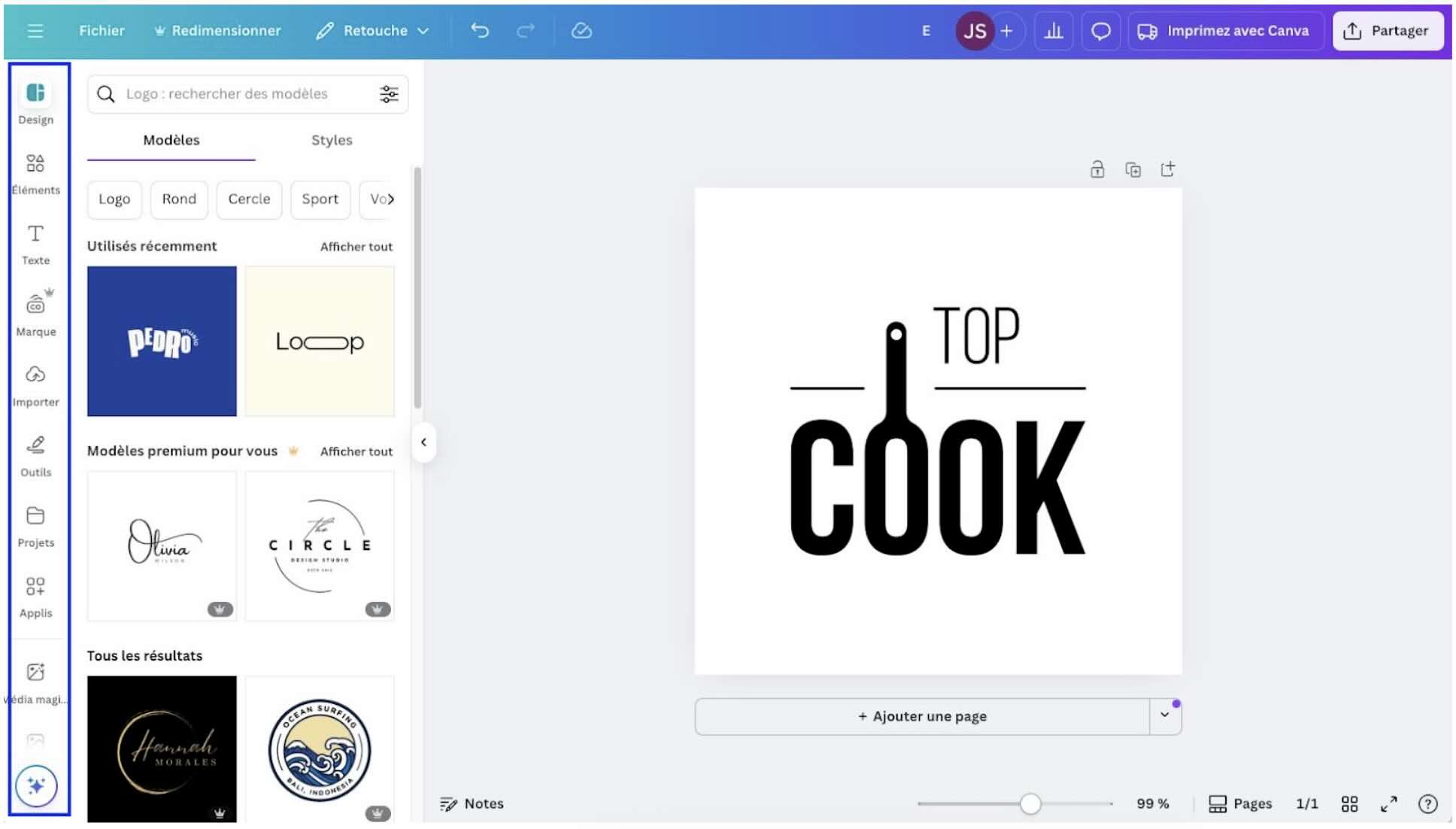Open the Projets folder panel

tap(35, 527)
